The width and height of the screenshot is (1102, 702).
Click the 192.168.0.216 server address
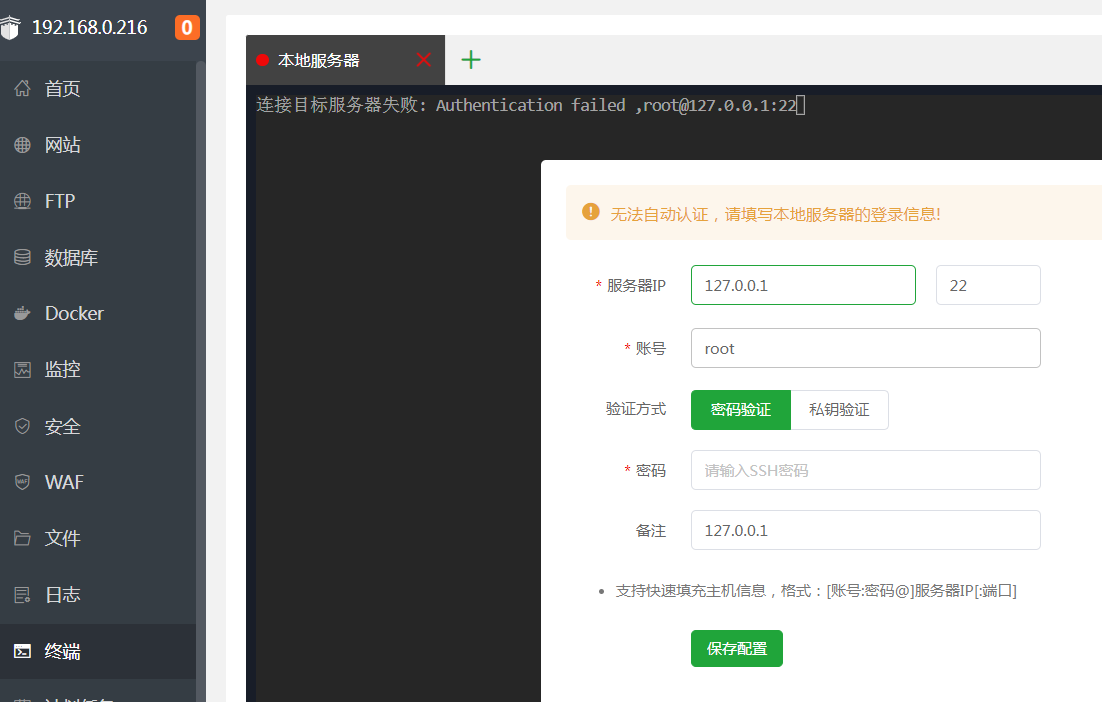[90, 27]
